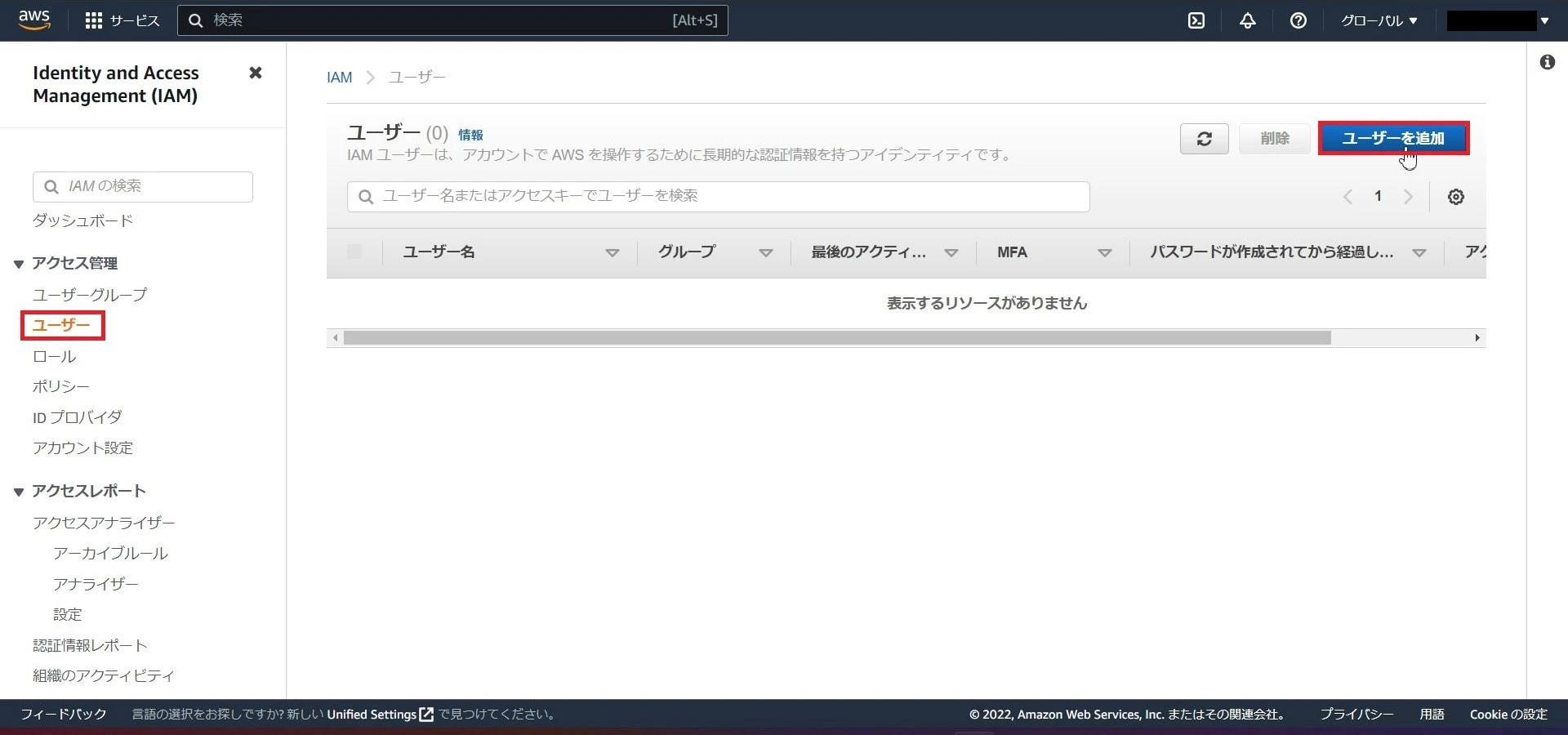Click the header select-all checkbox

[354, 252]
